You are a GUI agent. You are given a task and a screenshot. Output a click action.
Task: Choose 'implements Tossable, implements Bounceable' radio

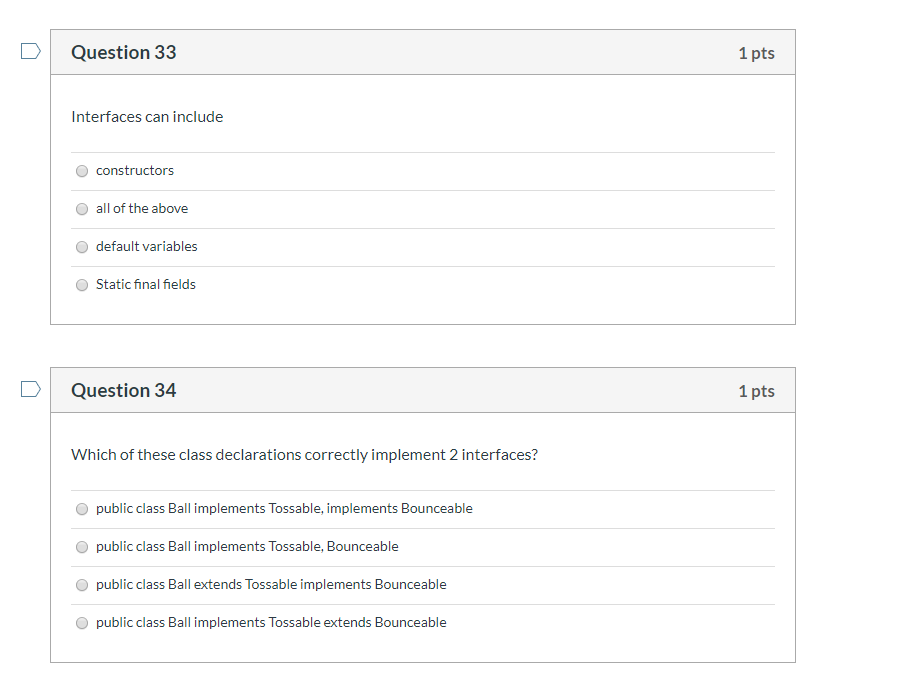[82, 509]
